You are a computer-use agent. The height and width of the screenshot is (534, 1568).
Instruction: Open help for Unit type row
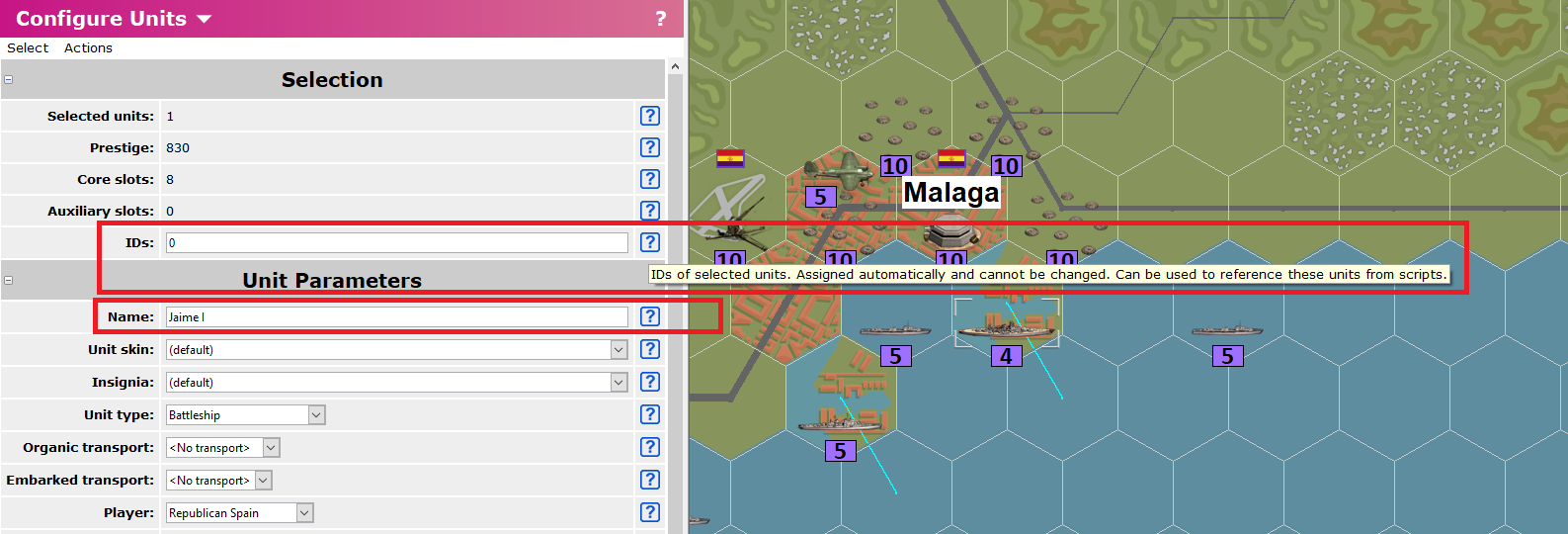(649, 414)
